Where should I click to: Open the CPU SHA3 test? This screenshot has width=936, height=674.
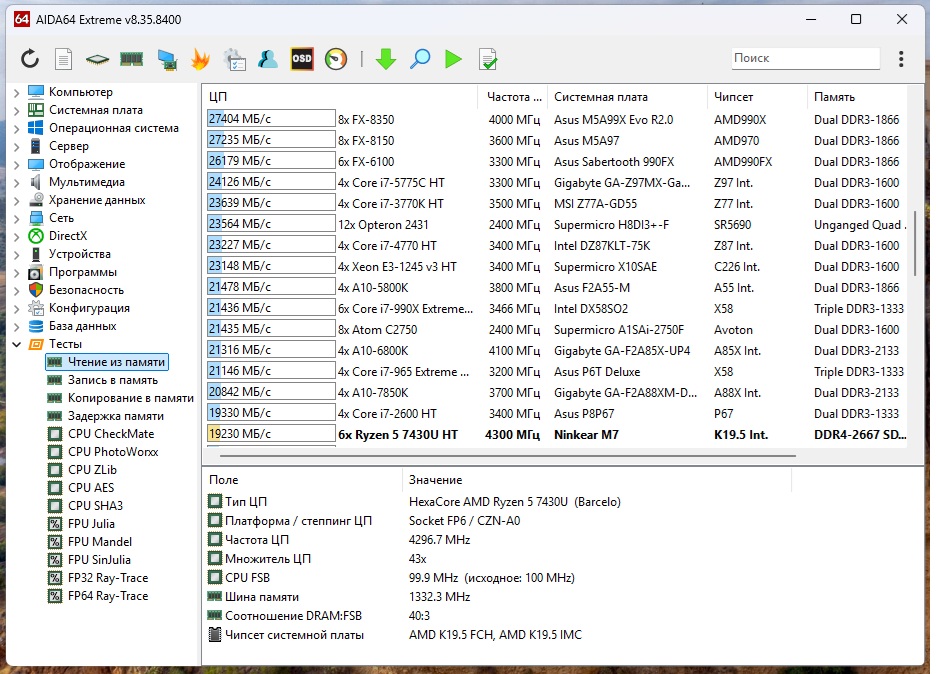coord(96,506)
